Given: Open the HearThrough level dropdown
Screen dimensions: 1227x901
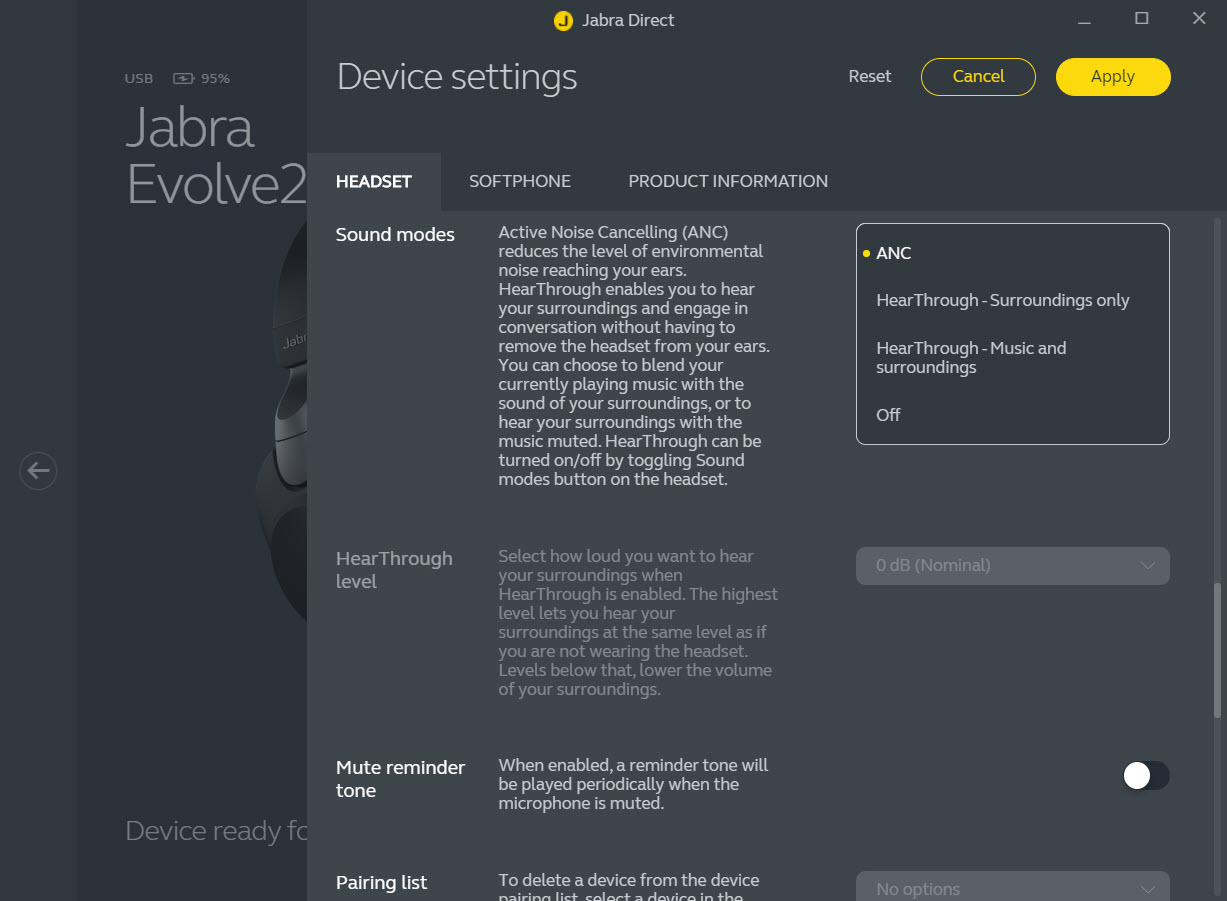Looking at the screenshot, I should (1012, 565).
